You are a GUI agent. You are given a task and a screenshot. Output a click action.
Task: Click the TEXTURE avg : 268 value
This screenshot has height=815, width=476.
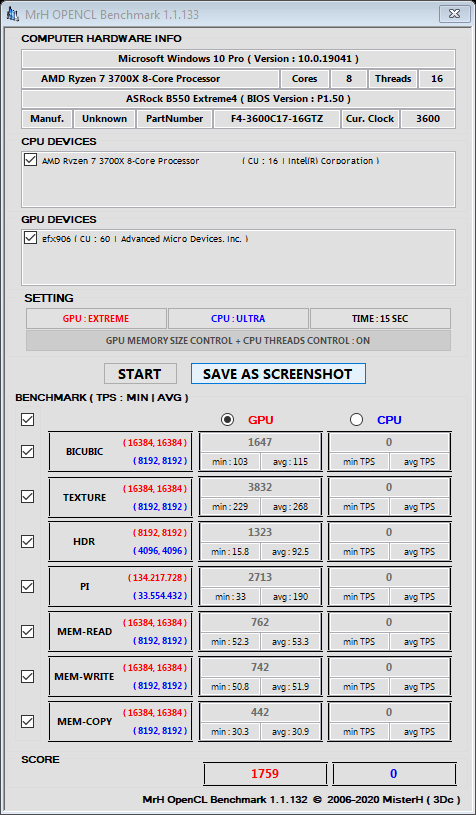point(290,506)
